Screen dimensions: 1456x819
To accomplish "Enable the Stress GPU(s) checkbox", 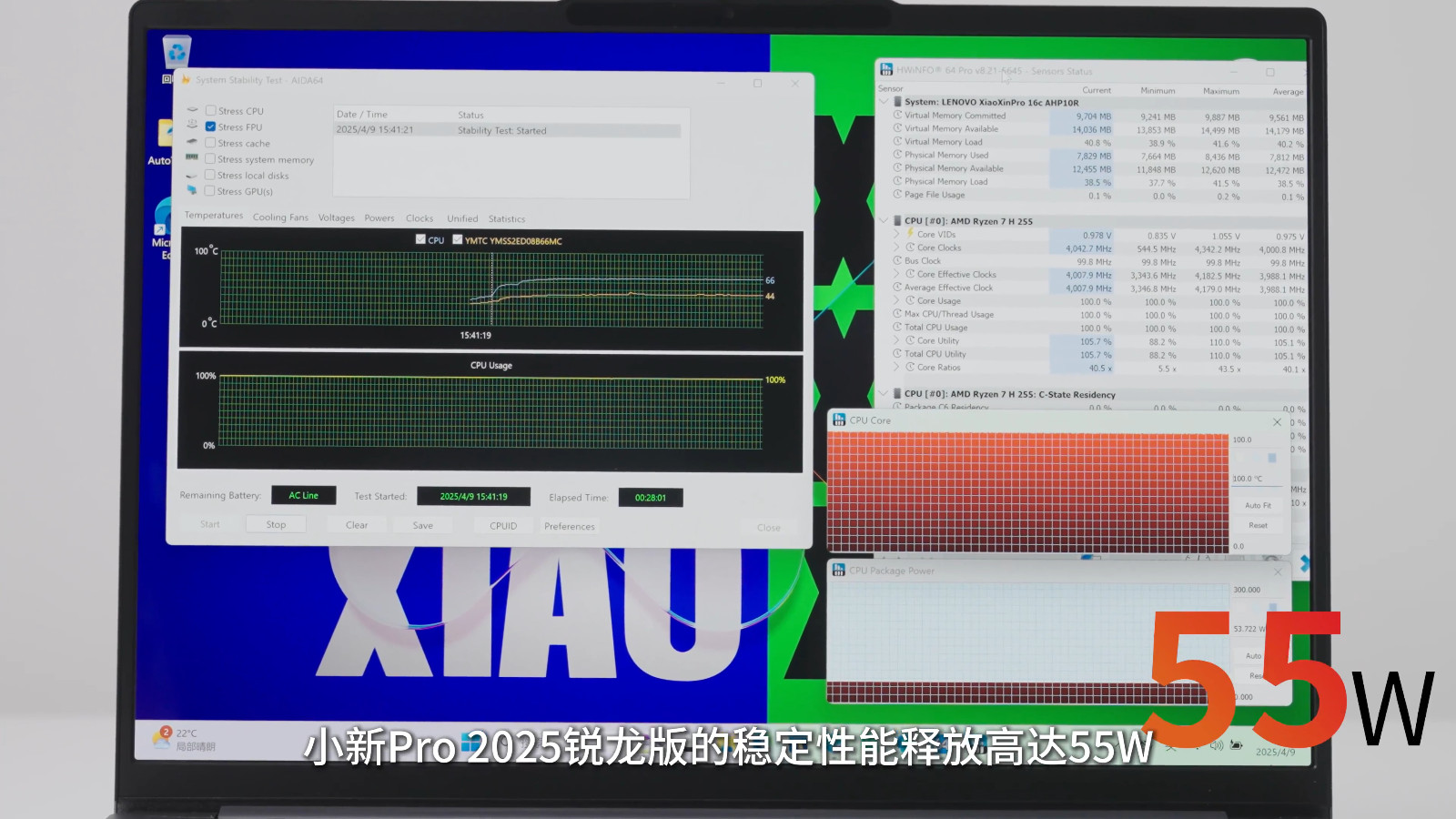I will [210, 191].
